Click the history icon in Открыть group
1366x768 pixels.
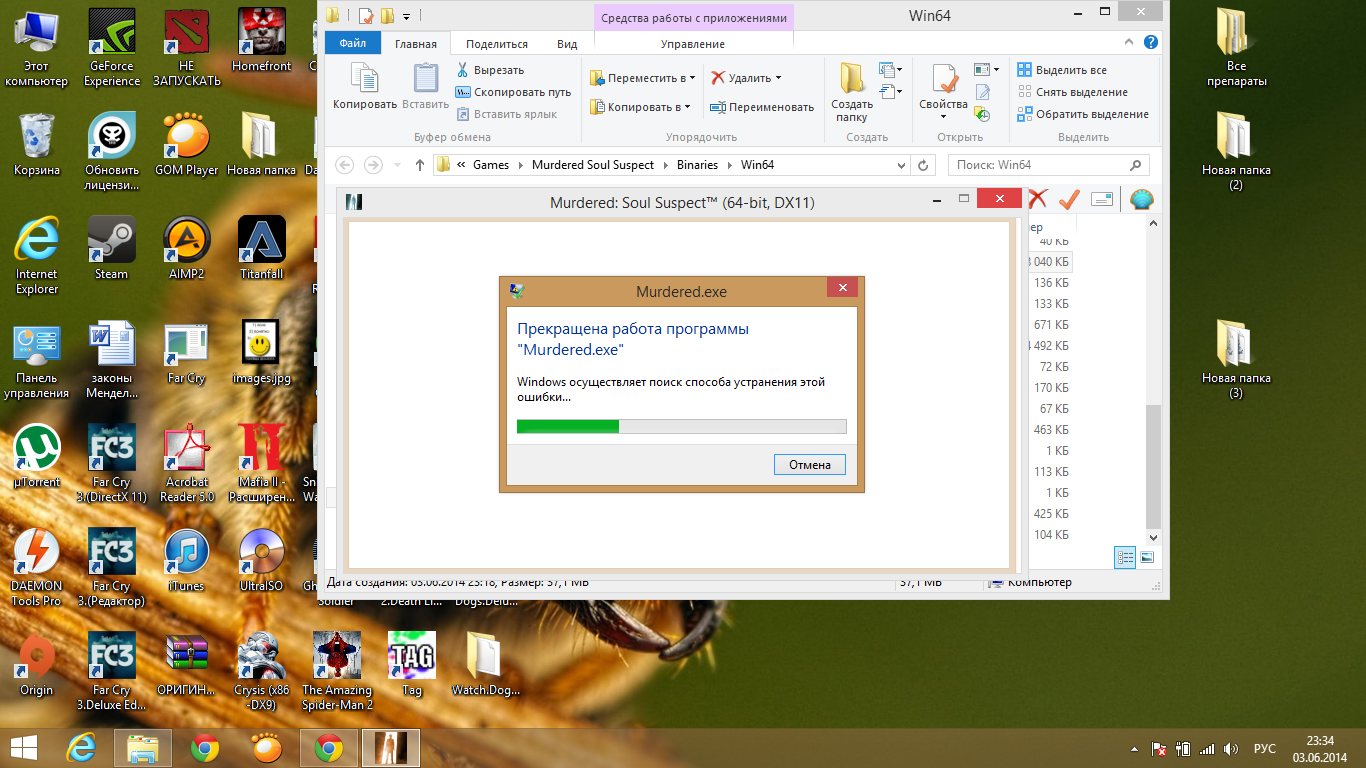coord(982,114)
